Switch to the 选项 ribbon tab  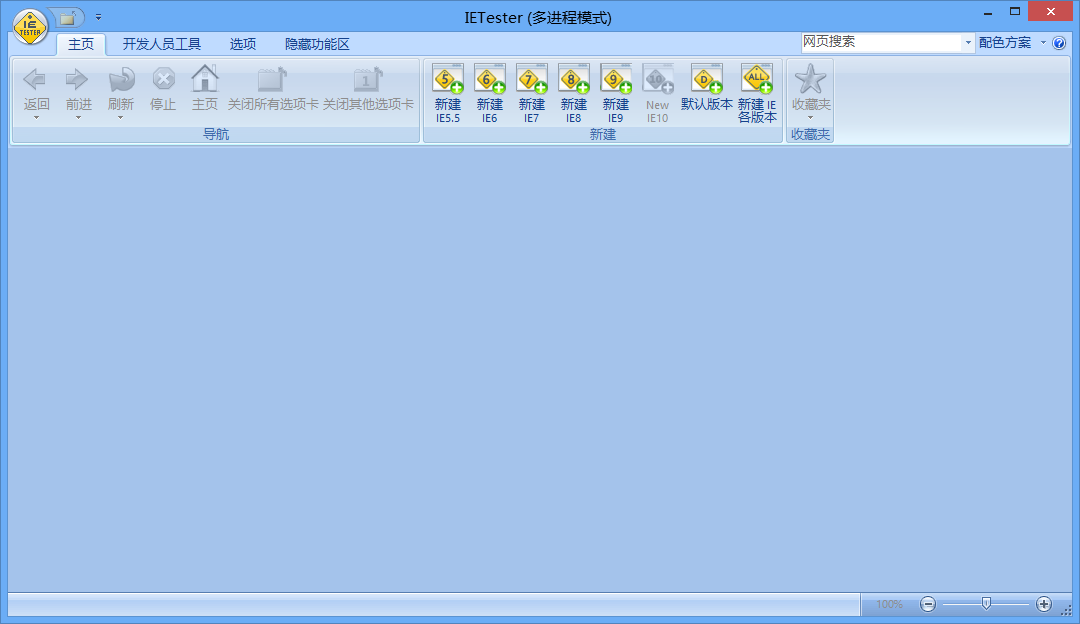243,44
